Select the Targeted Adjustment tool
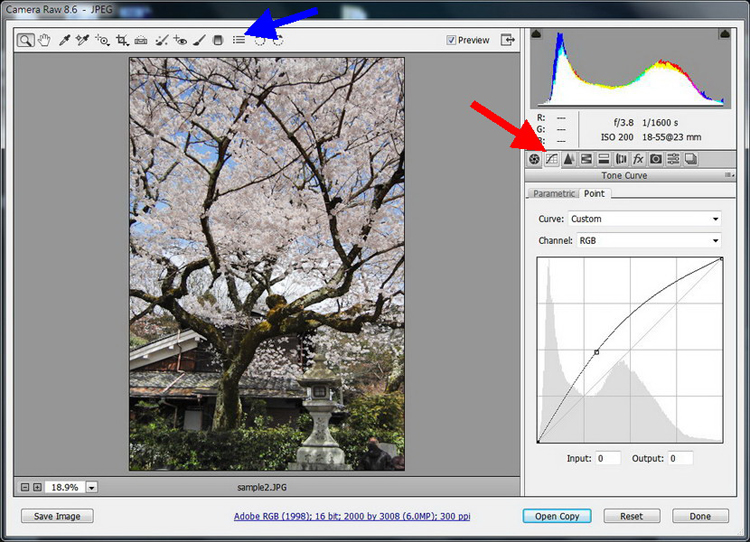 click(x=102, y=40)
